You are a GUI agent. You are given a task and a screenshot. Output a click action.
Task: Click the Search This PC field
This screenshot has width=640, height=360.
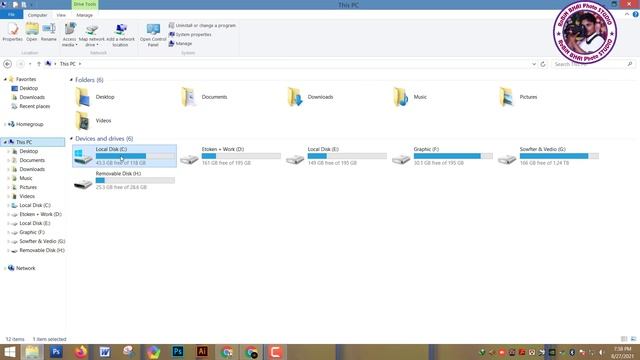[x=593, y=64]
